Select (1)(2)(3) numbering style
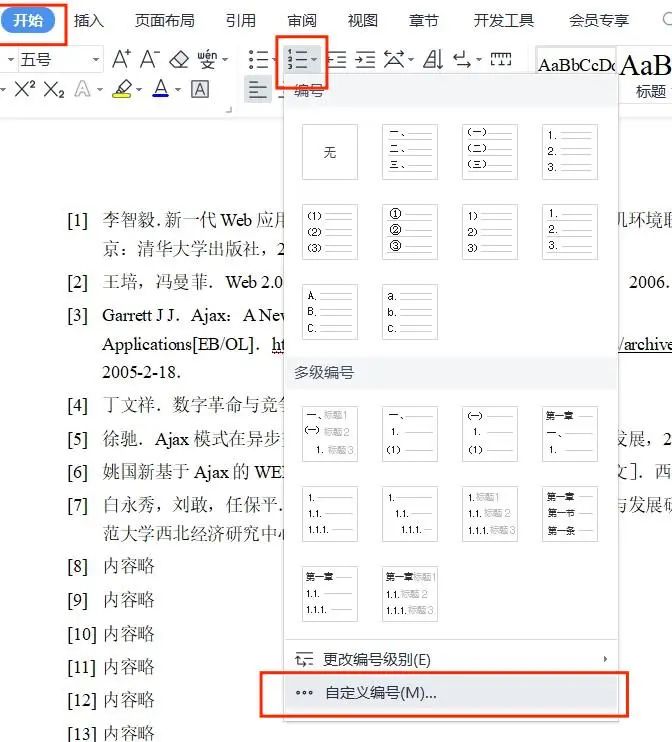 (330, 232)
